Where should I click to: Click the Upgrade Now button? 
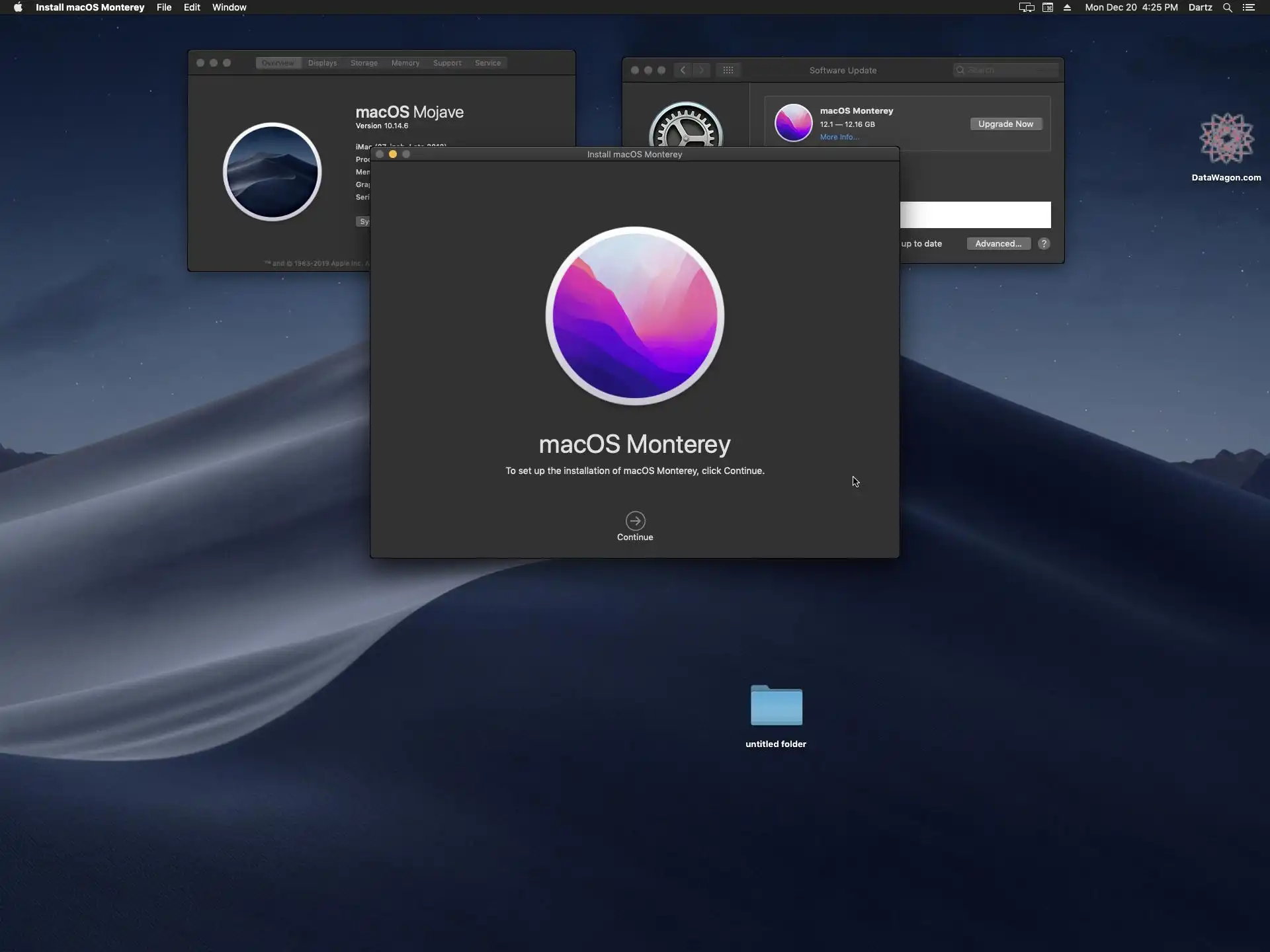(x=1005, y=124)
